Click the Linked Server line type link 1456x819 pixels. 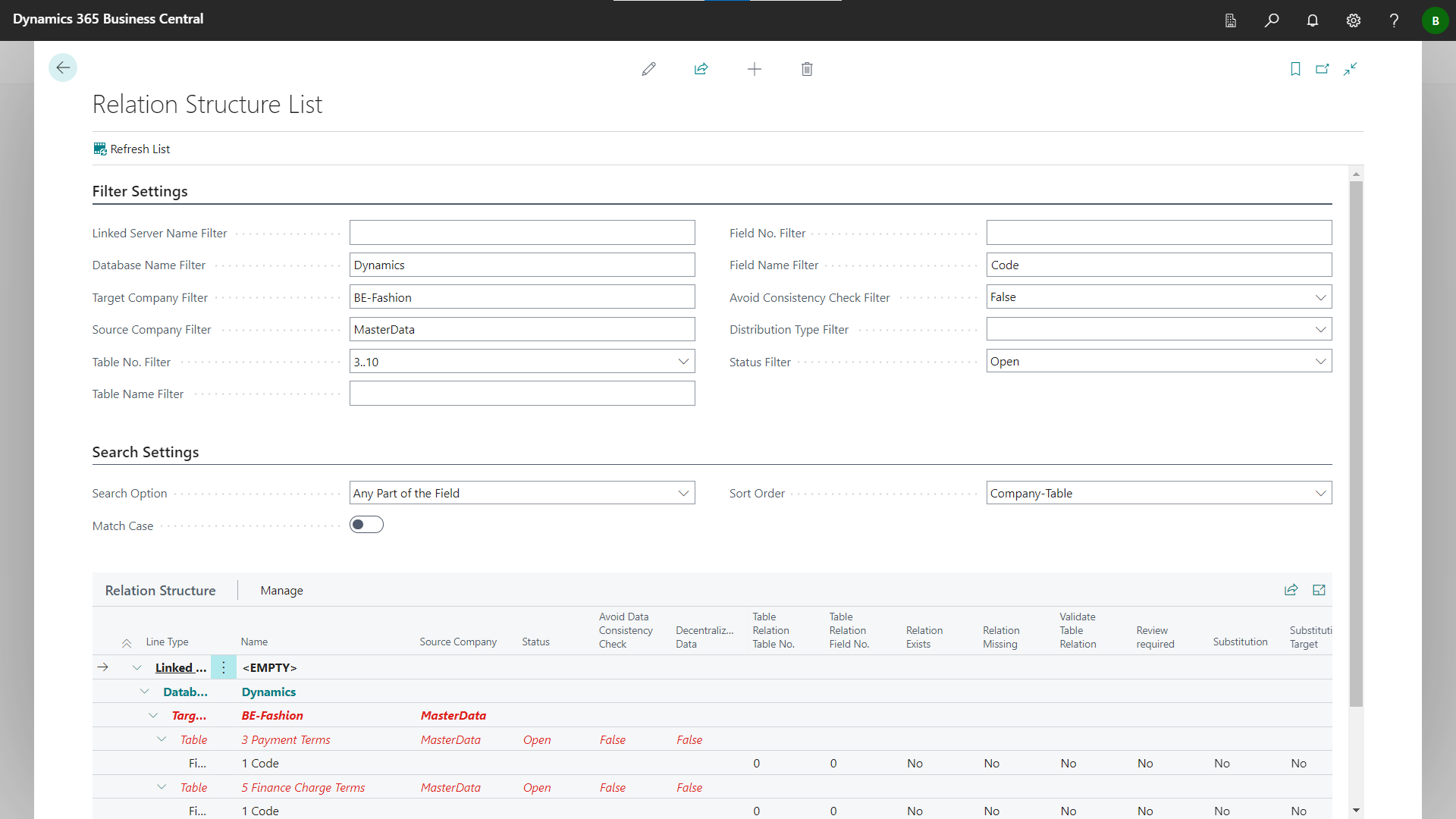[180, 667]
